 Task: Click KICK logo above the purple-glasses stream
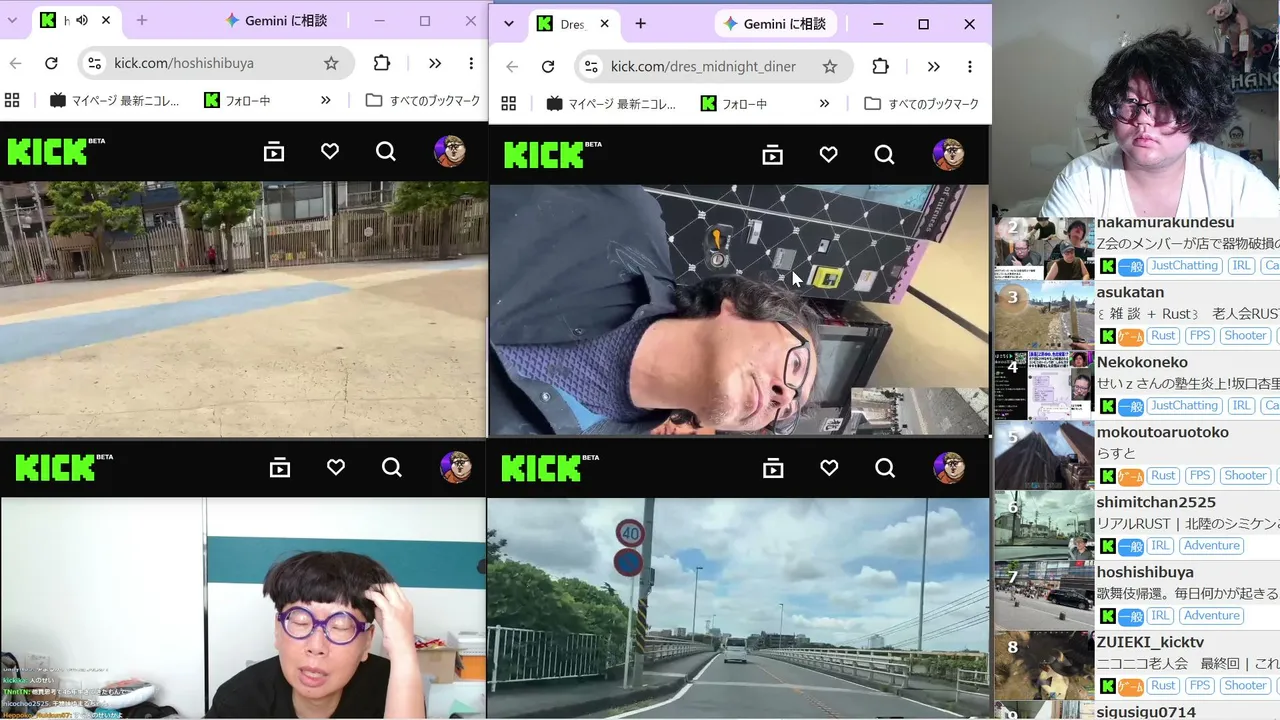(x=64, y=467)
